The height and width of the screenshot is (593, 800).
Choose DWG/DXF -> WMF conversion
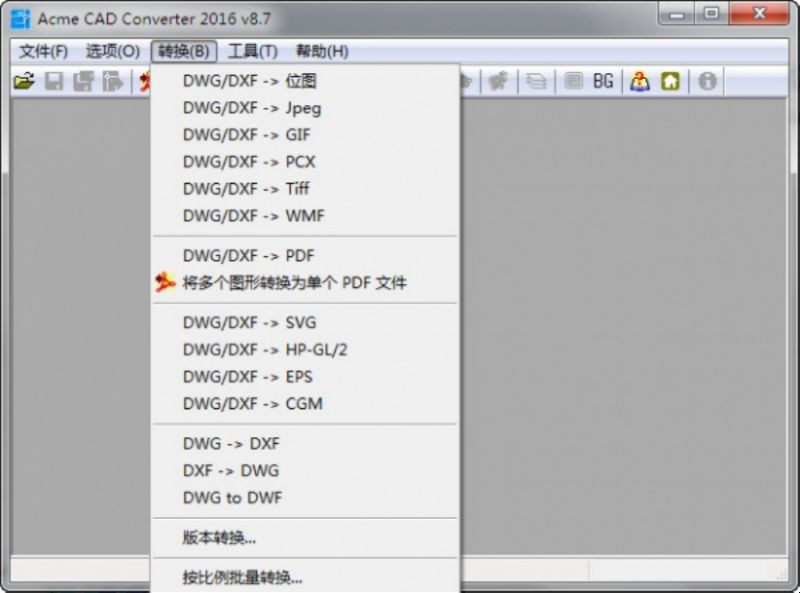(305, 216)
